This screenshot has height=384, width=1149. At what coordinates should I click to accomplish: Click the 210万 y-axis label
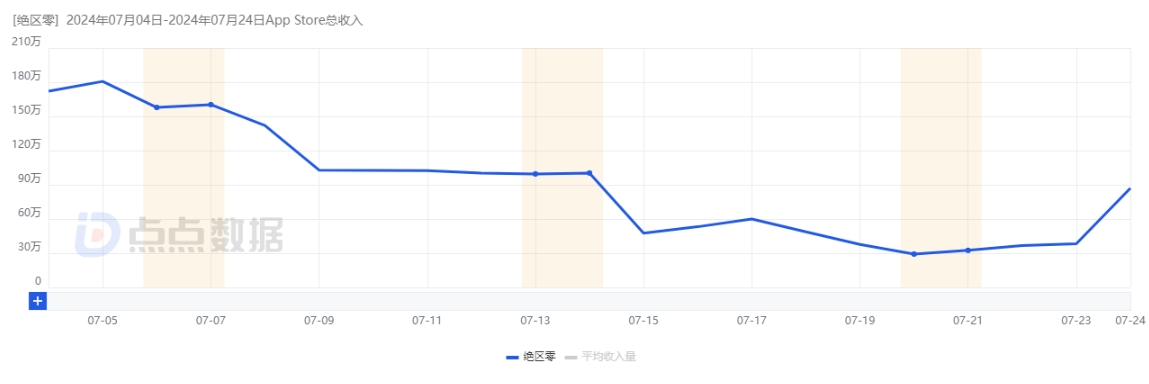(x=27, y=42)
